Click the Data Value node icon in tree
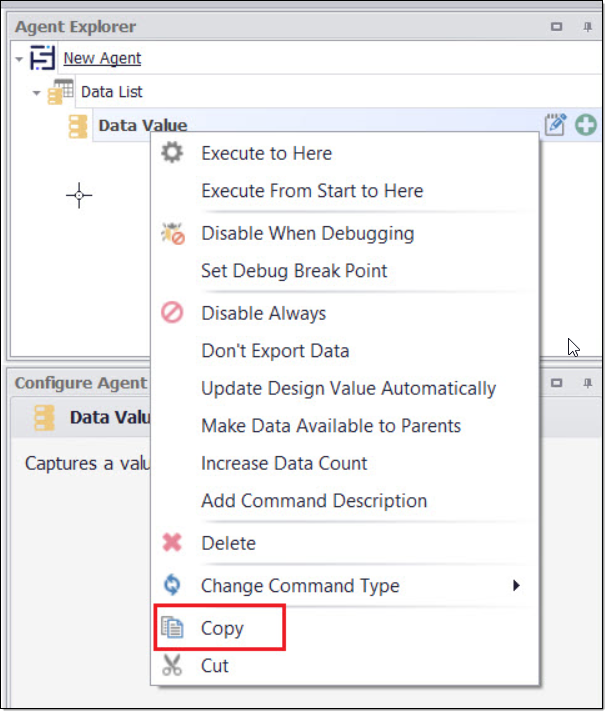The height and width of the screenshot is (714, 608). click(78, 126)
